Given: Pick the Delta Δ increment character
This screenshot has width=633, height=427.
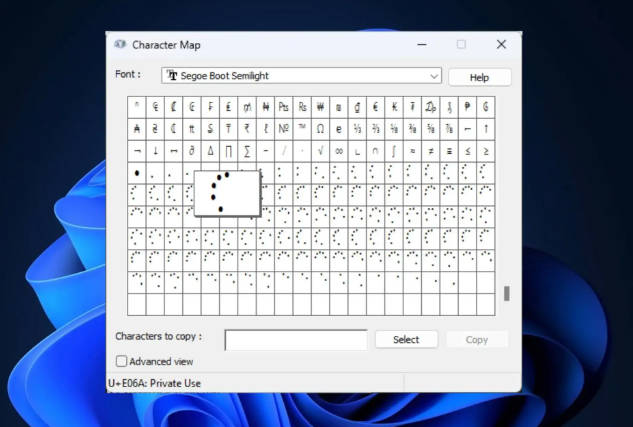Looking at the screenshot, I should 210,151.
